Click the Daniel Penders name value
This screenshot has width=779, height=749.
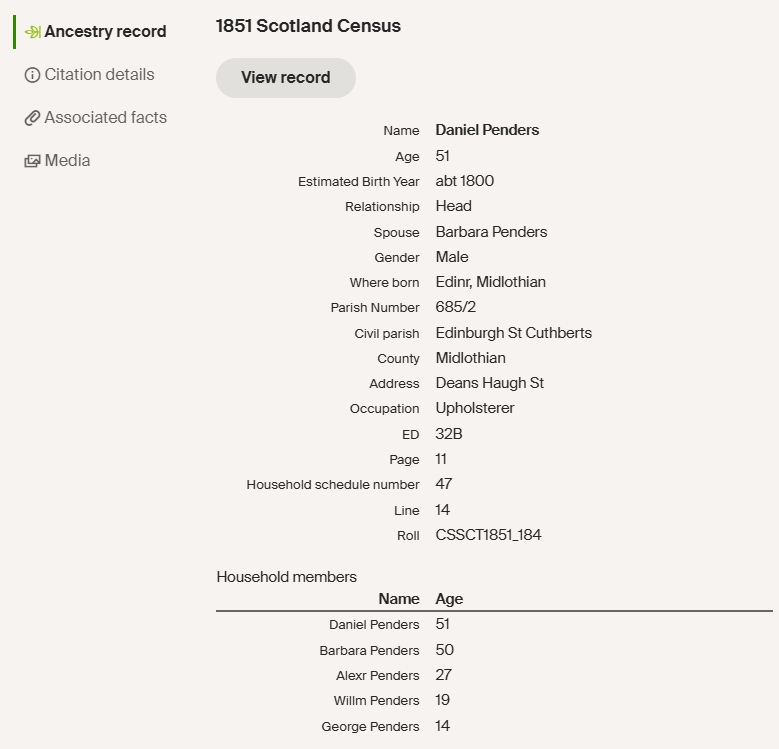coord(487,130)
